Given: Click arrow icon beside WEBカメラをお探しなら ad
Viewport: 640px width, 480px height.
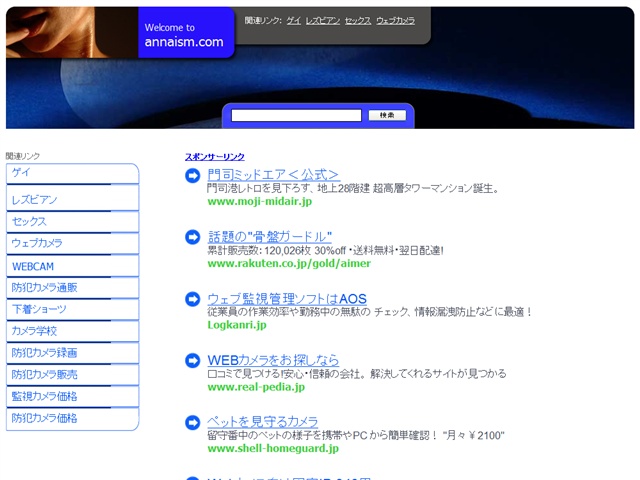Looking at the screenshot, I should [192, 360].
